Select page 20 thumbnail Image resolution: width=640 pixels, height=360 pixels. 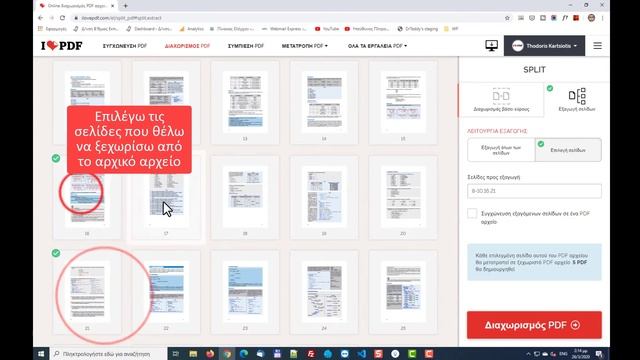pos(403,198)
